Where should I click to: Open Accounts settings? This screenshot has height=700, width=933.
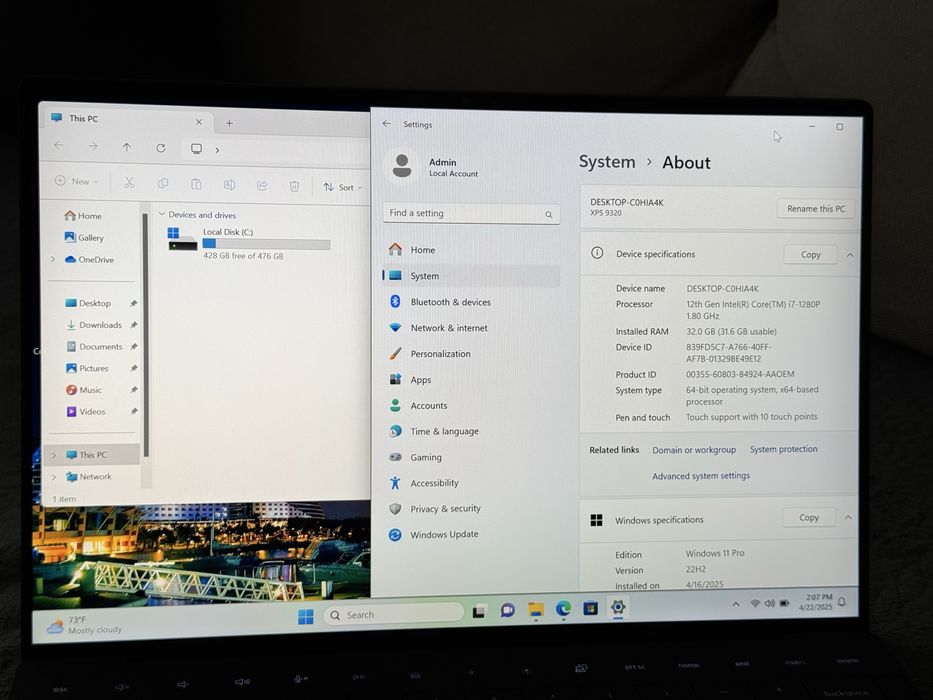[x=471, y=405]
